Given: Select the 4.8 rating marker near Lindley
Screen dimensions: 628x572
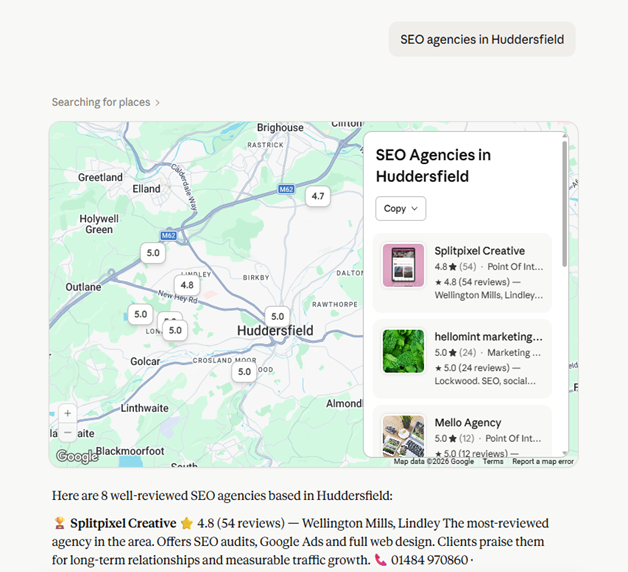Looking at the screenshot, I should coord(187,285).
